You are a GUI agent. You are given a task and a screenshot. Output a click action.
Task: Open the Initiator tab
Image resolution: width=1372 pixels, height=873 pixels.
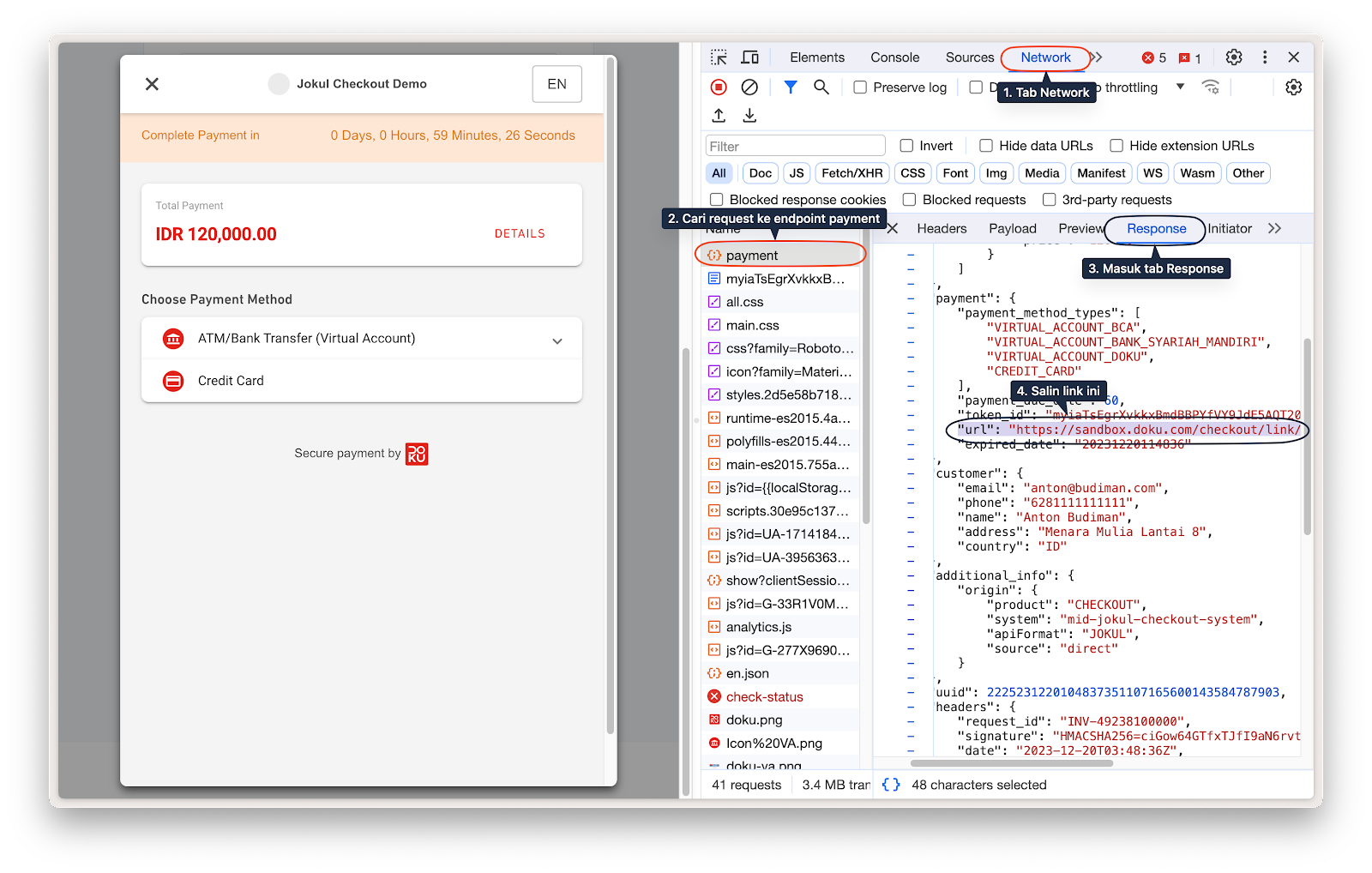coord(1230,229)
